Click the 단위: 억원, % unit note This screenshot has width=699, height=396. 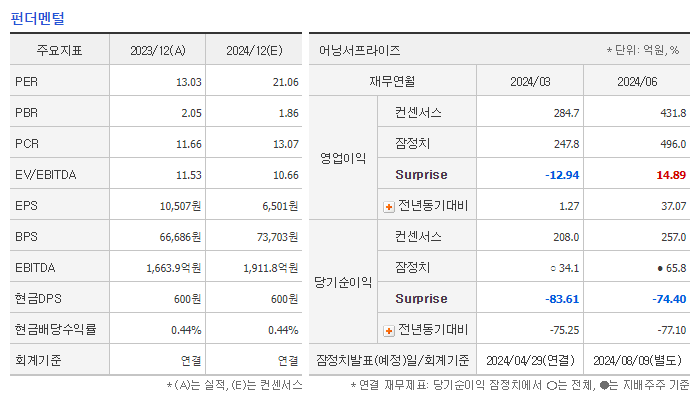pos(642,50)
